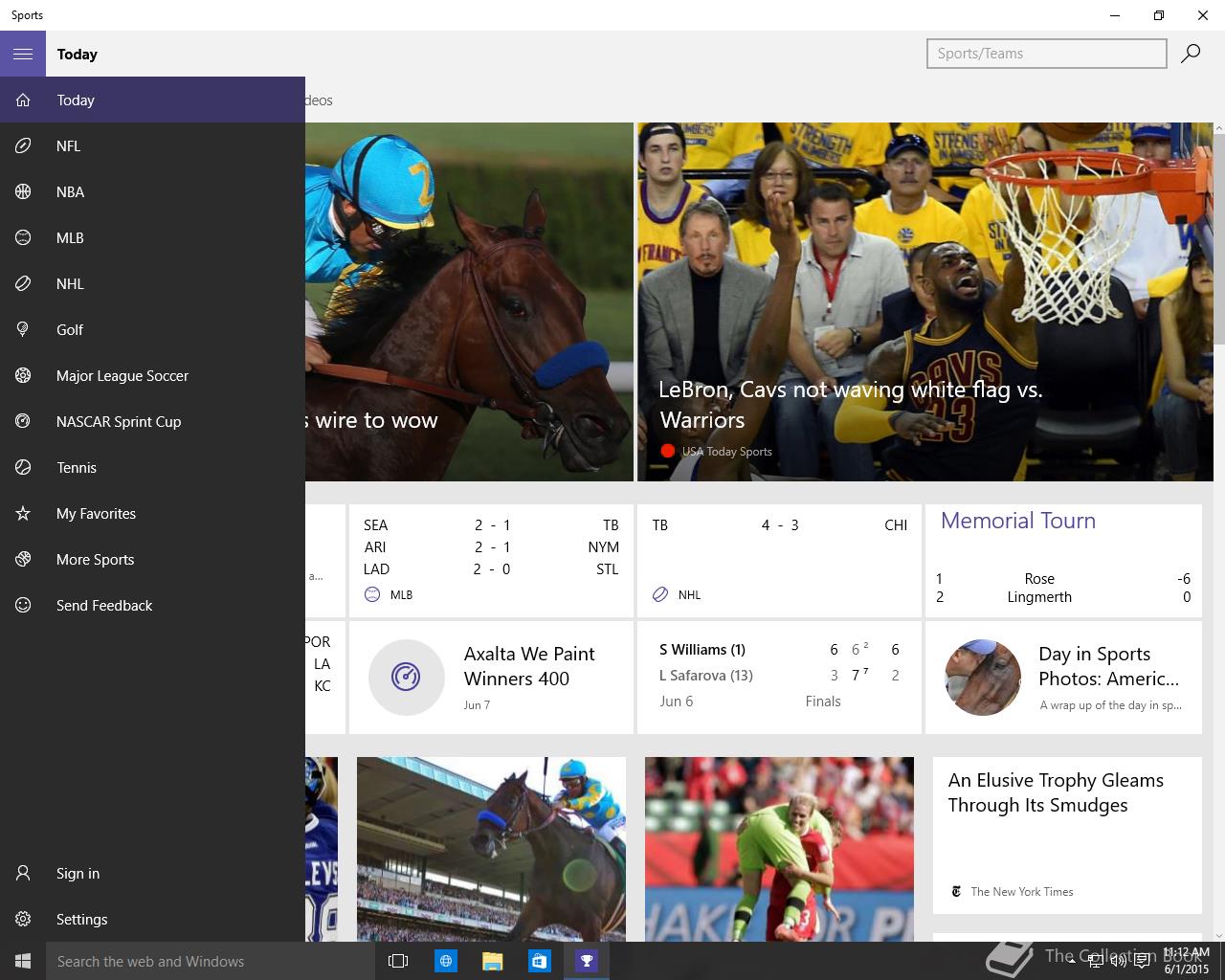The image size is (1225, 980).
Task: Click the vertical scrollbar thumb
Action: point(1218,239)
